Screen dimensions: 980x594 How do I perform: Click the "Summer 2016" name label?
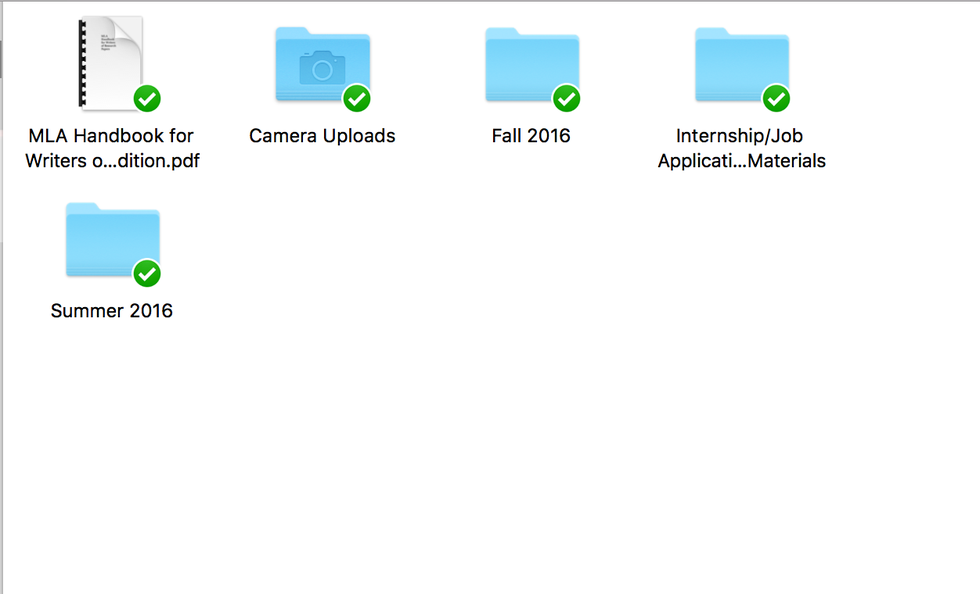(x=112, y=311)
